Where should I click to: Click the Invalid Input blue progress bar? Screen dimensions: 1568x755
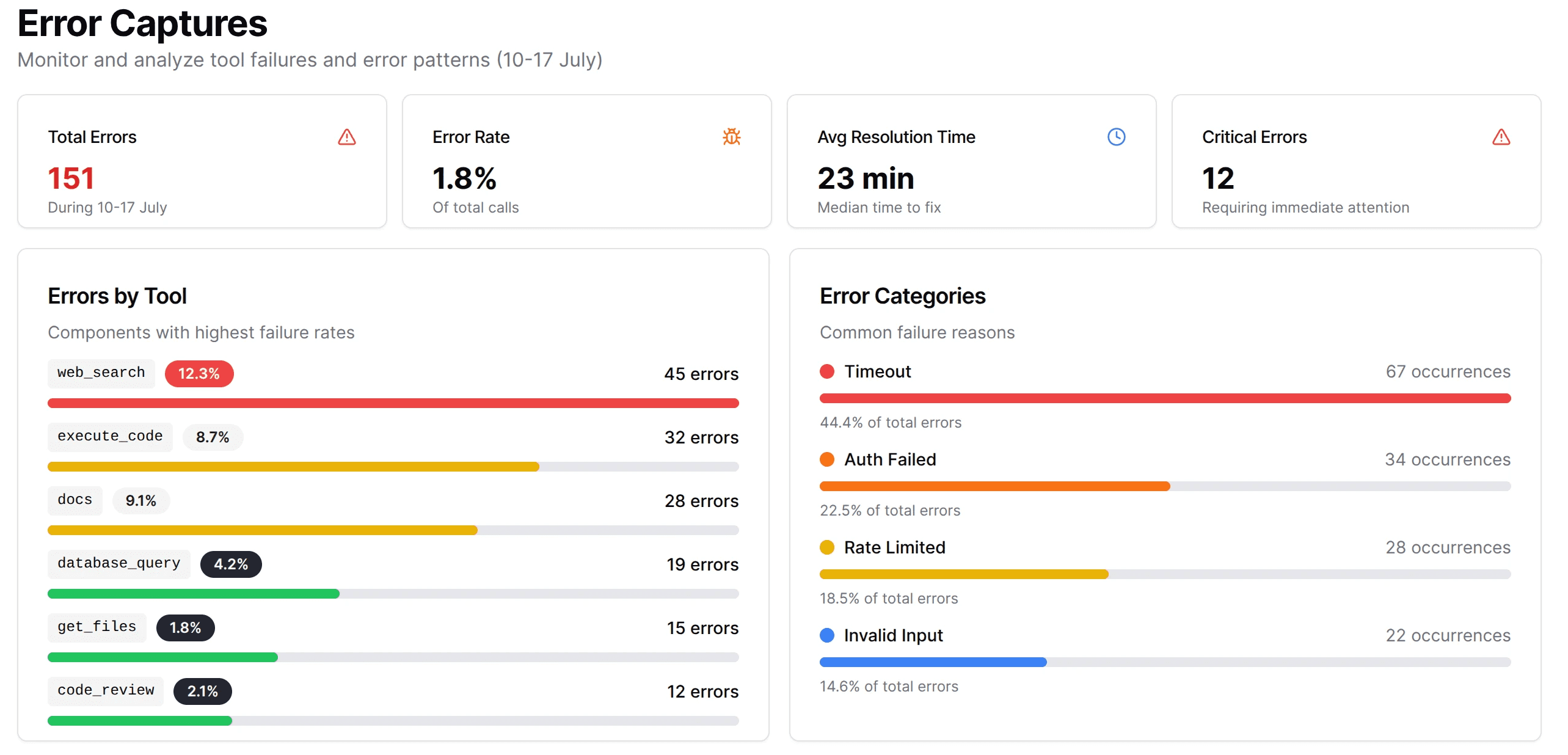coord(932,662)
